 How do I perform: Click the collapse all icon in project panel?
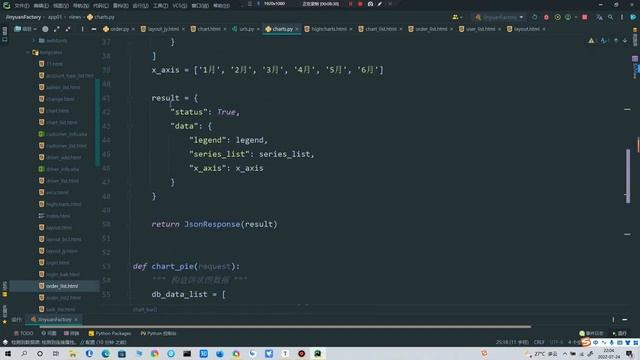coord(68,29)
